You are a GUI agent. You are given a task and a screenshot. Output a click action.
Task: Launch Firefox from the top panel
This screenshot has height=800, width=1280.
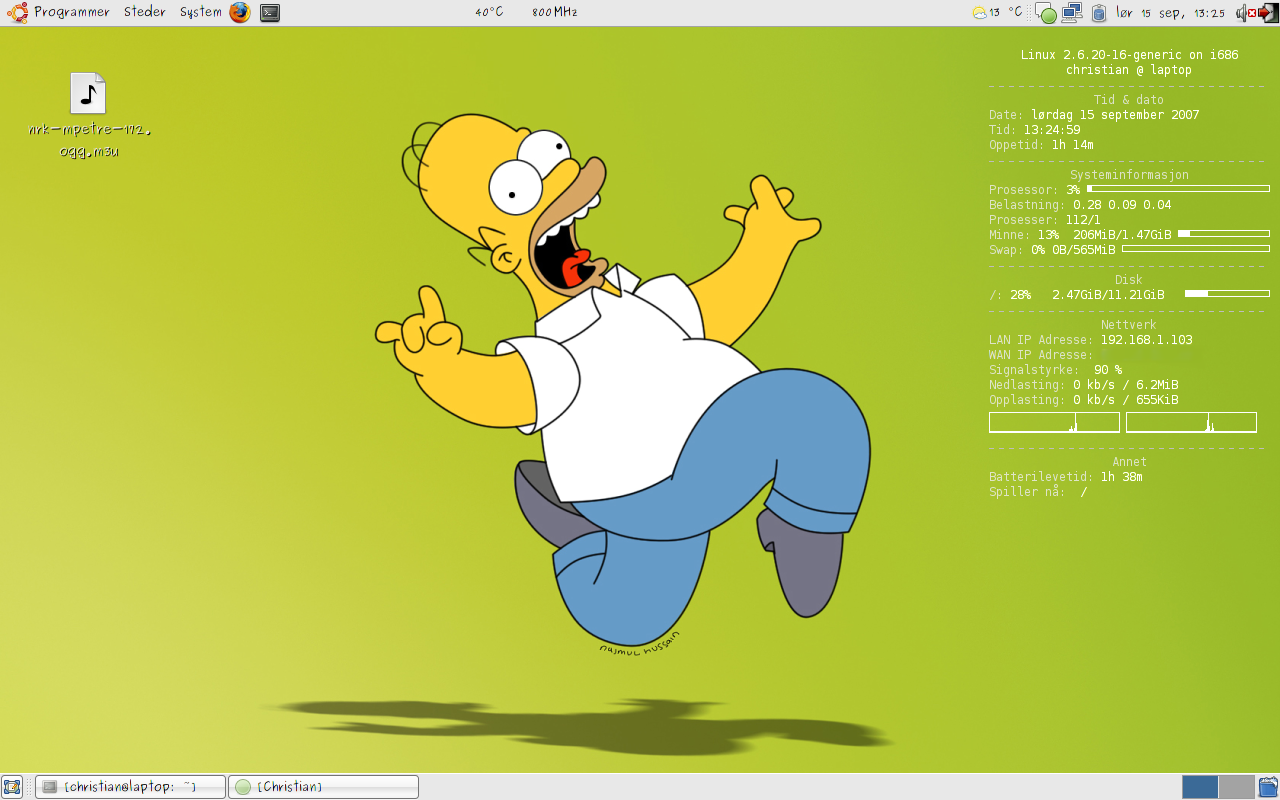[240, 12]
